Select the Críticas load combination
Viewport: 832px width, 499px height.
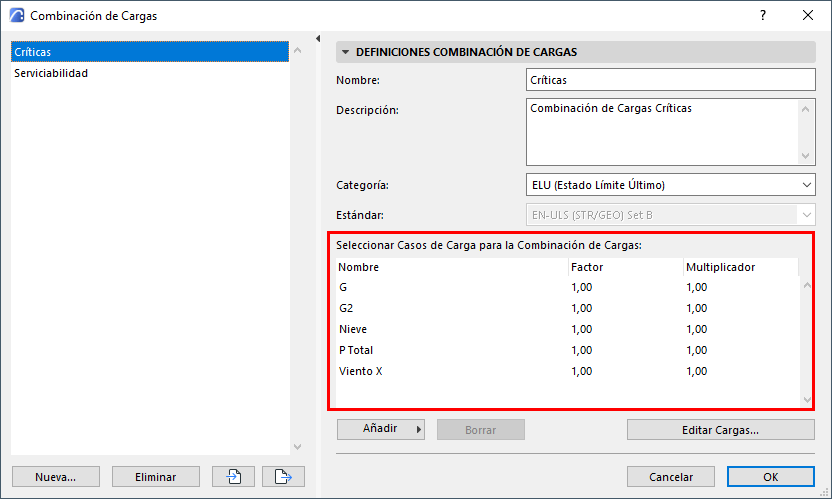click(x=150, y=52)
